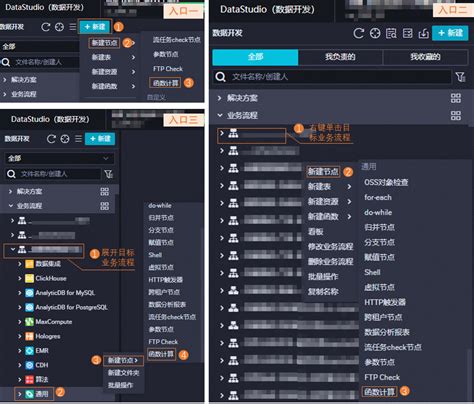
Task: Click the code search icon in 入口二 toolbar
Action: click(391, 33)
